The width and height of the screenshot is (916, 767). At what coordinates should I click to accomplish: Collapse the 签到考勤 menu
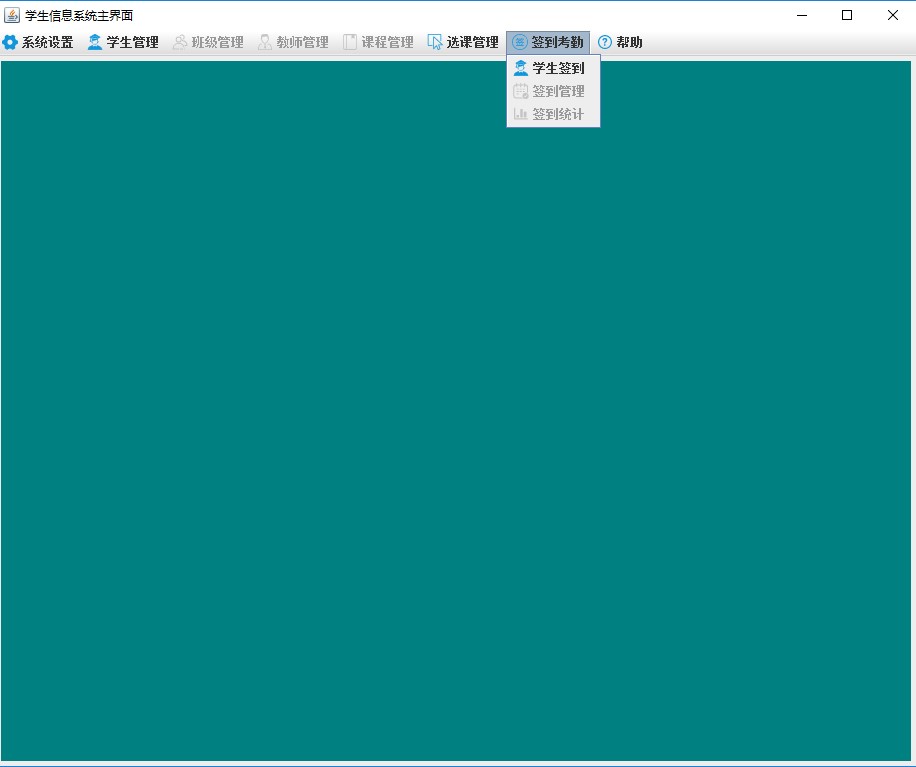point(548,42)
